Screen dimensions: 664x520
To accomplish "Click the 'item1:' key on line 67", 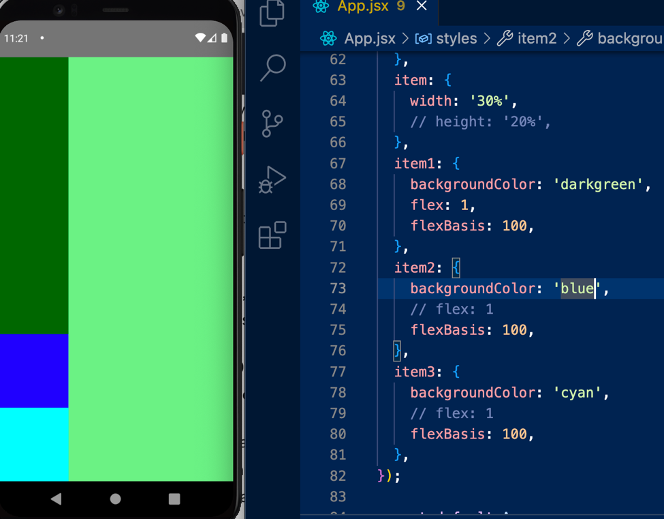I will 418,163.
